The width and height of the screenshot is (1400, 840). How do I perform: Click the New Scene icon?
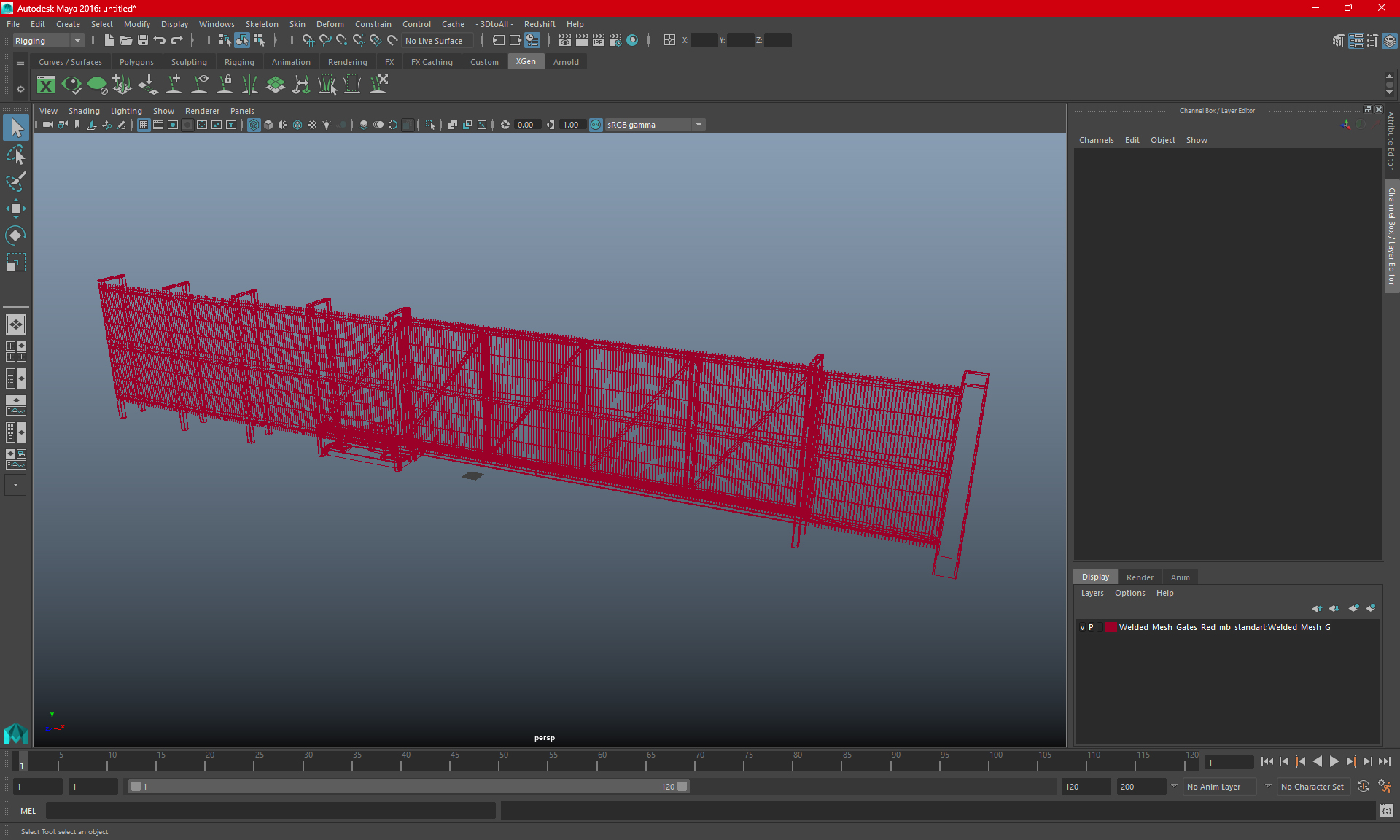click(109, 41)
